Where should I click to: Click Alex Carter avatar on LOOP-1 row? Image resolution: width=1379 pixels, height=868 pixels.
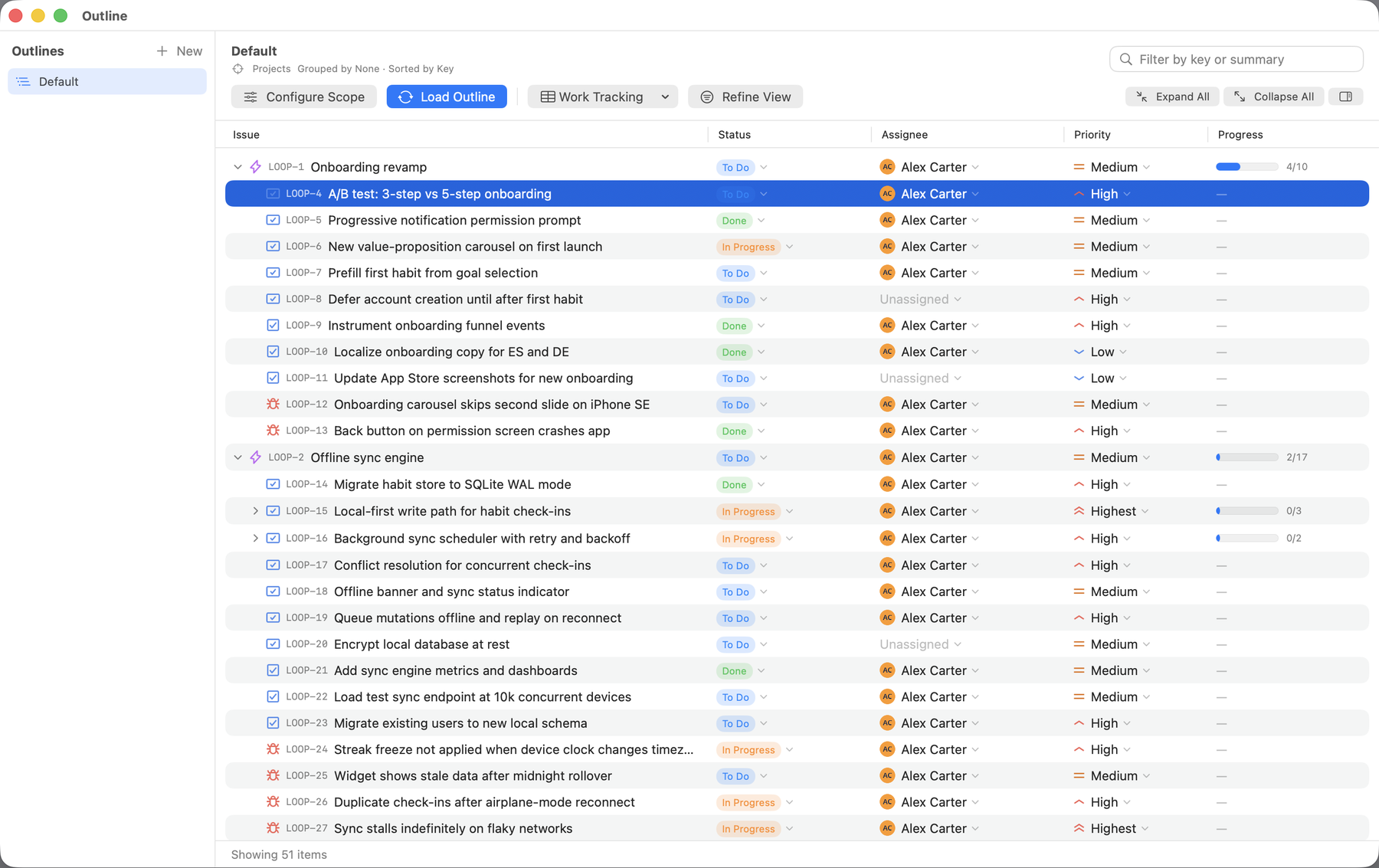click(x=887, y=167)
